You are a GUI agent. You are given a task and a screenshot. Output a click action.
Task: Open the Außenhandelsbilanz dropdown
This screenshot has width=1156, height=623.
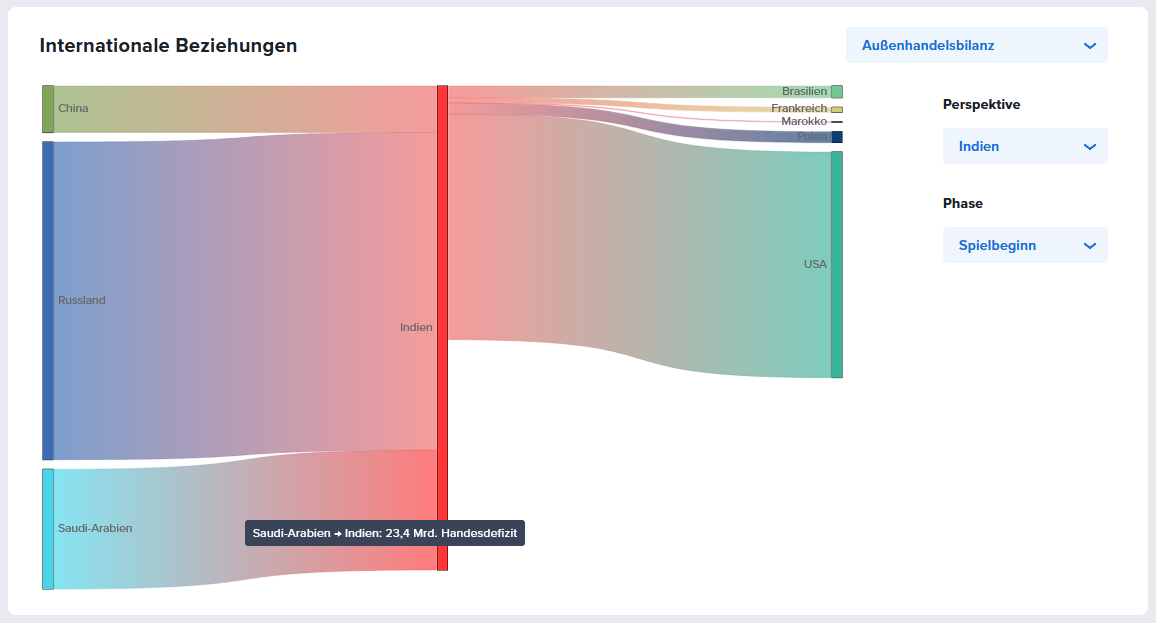coord(976,45)
